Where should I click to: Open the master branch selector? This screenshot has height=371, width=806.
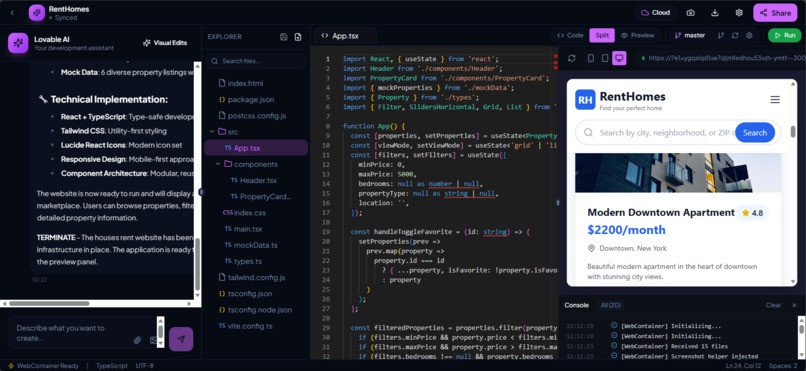click(x=690, y=35)
